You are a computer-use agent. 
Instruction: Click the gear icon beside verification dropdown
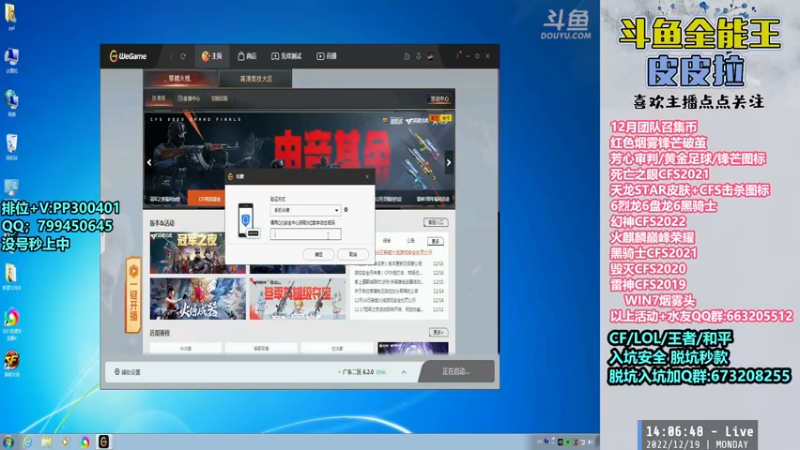(x=346, y=210)
